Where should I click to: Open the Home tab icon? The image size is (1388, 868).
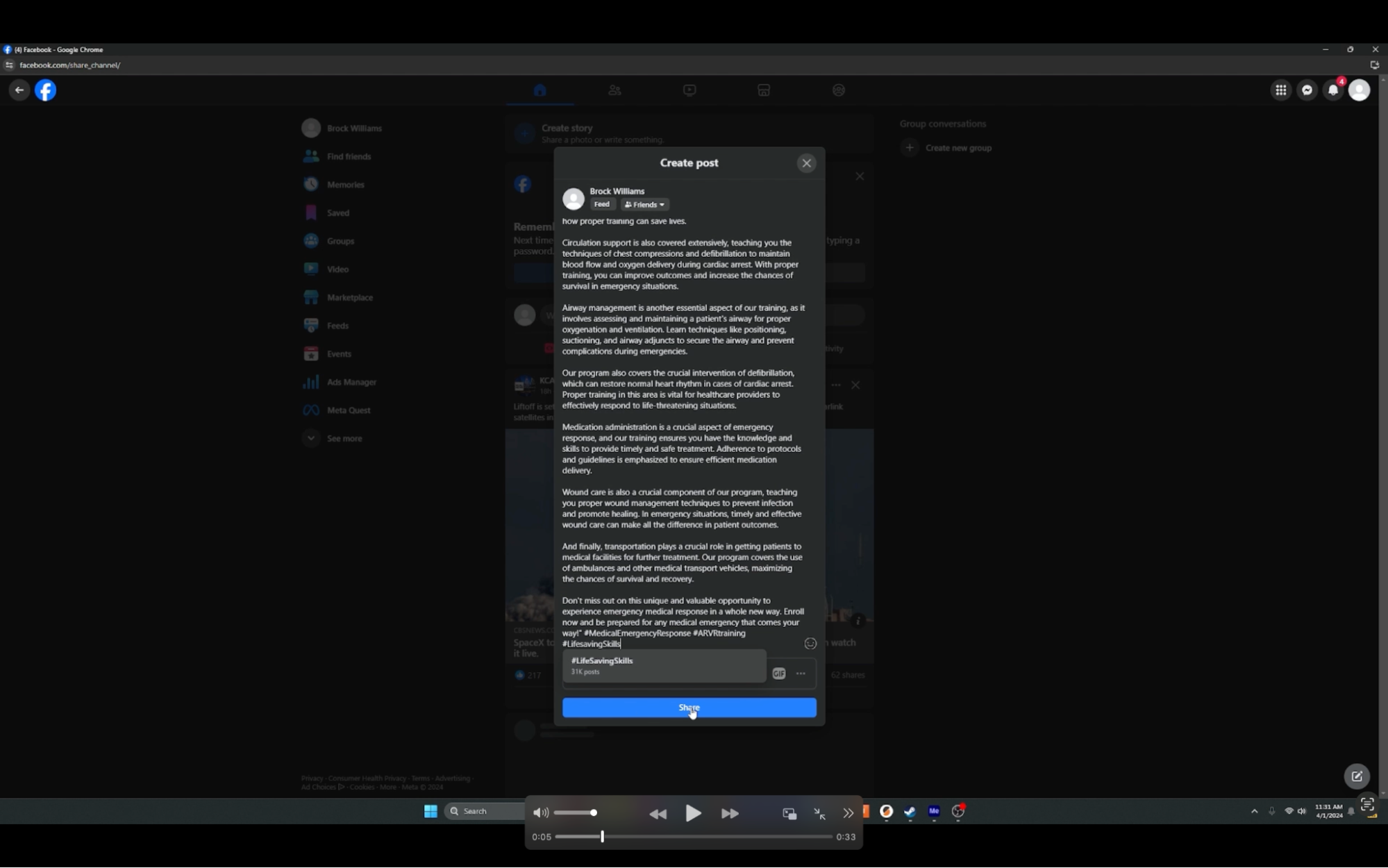coord(540,90)
